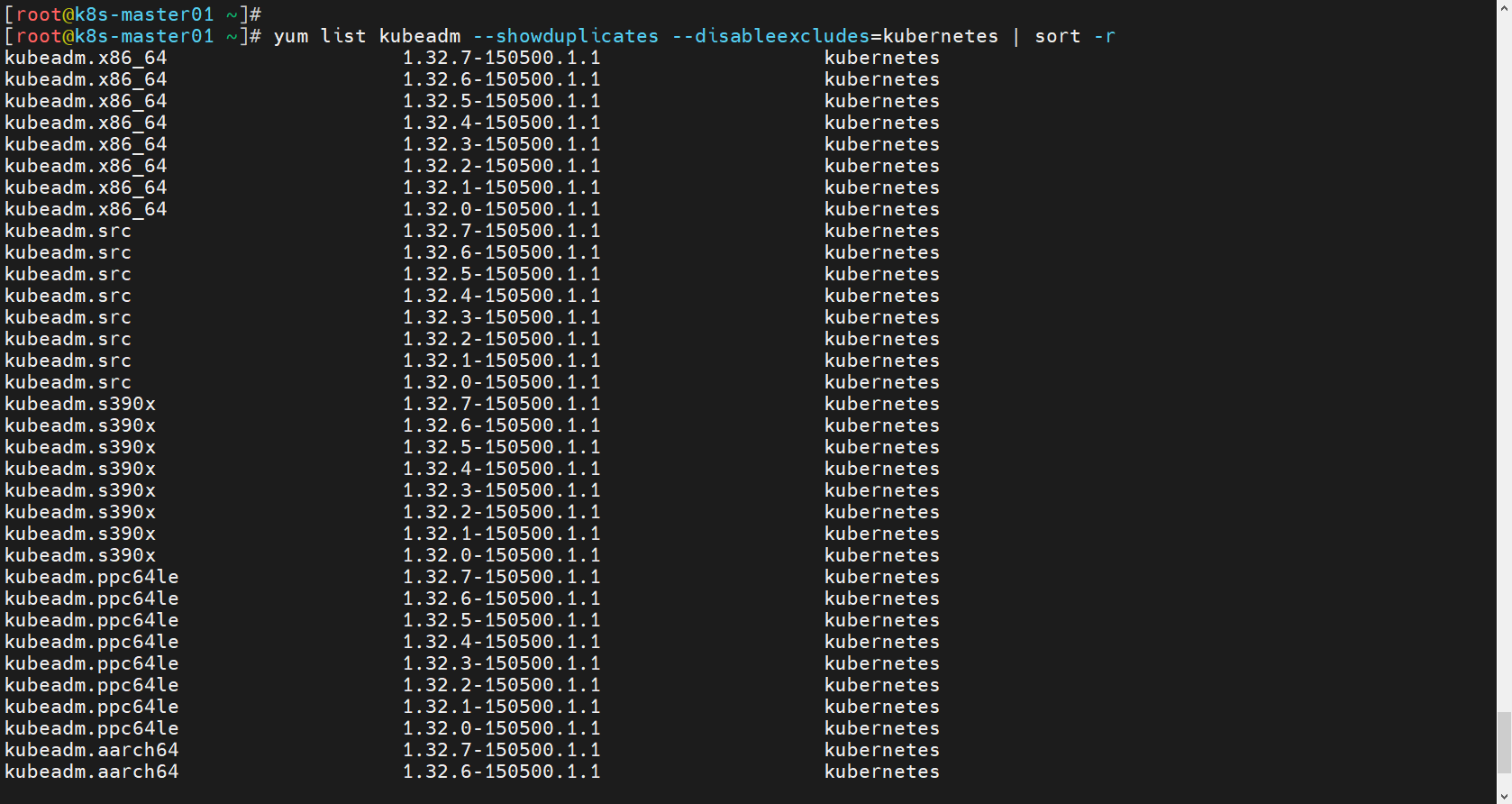Click version 1.32.0 of kubeadm.ppc64le
The image size is (1512, 804).
(501, 728)
